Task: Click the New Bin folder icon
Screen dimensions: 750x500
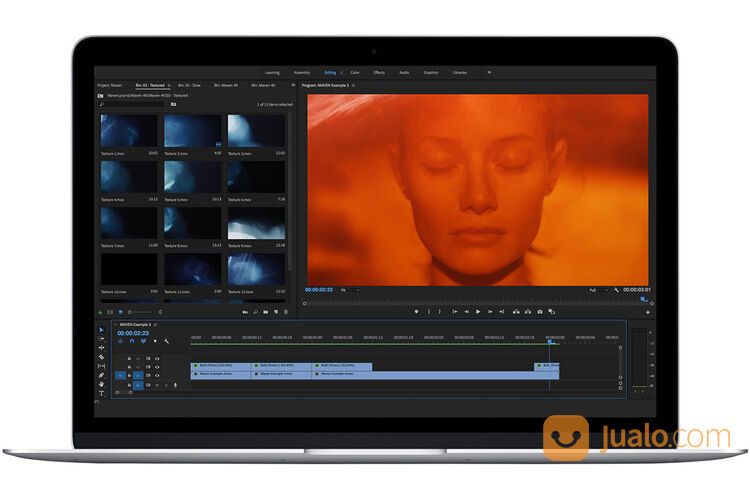Action: pyautogui.click(x=265, y=312)
